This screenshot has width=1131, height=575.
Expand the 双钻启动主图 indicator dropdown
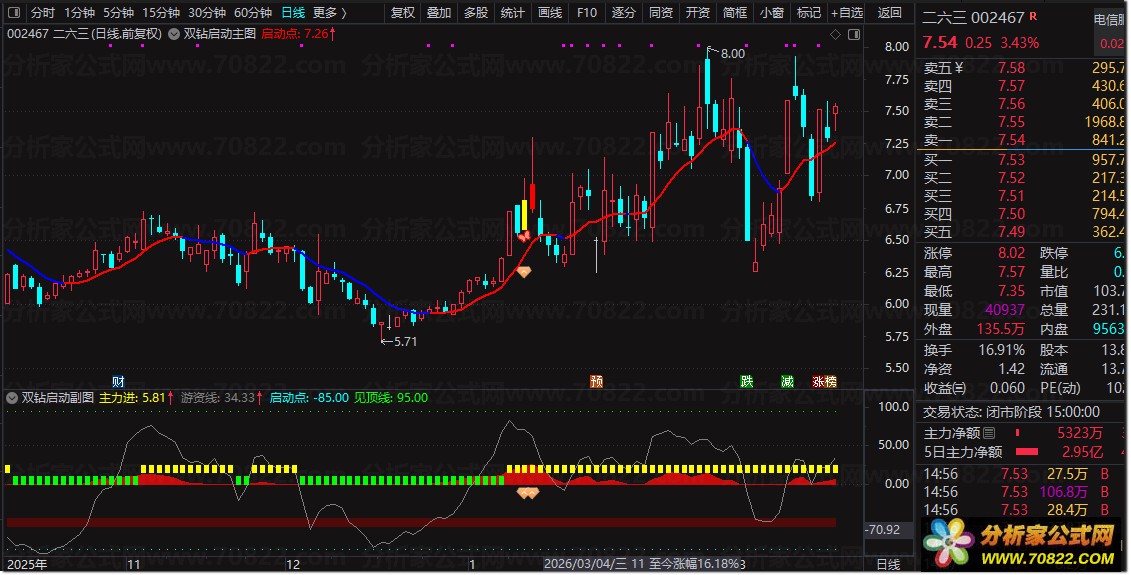[175, 33]
